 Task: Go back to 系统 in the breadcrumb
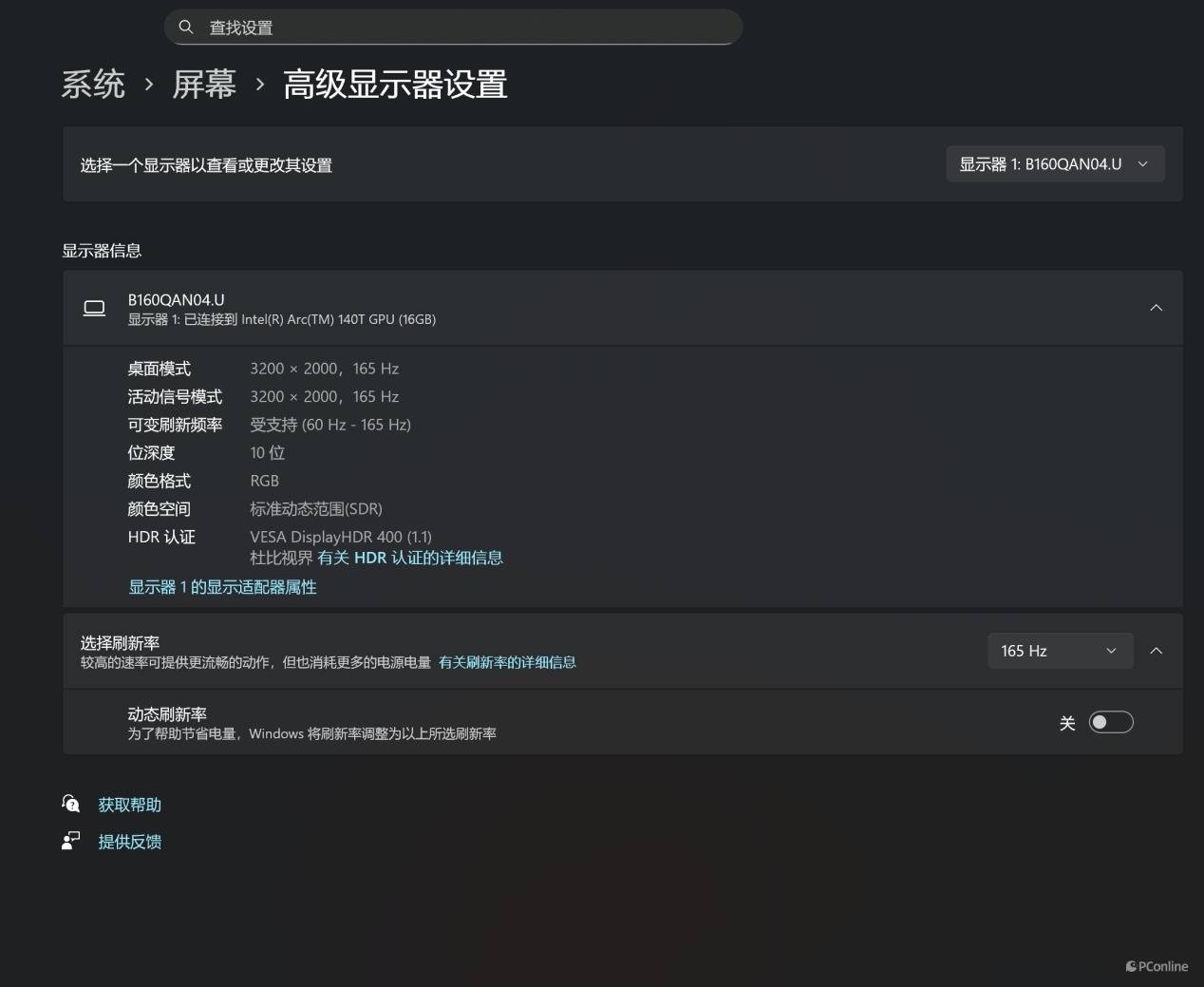click(x=93, y=85)
